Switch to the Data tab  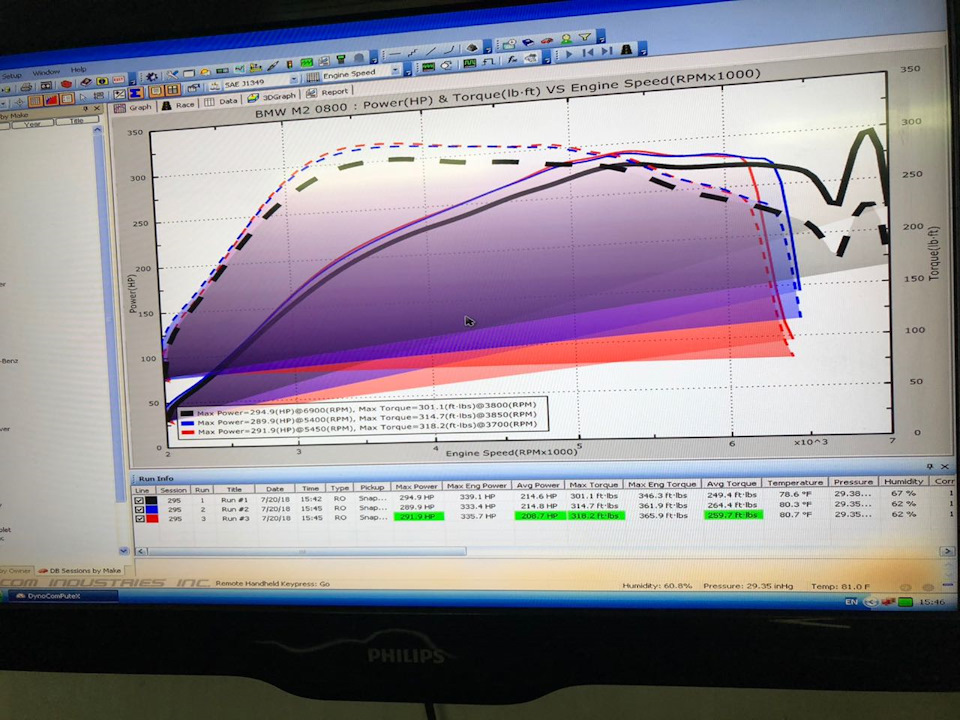222,102
